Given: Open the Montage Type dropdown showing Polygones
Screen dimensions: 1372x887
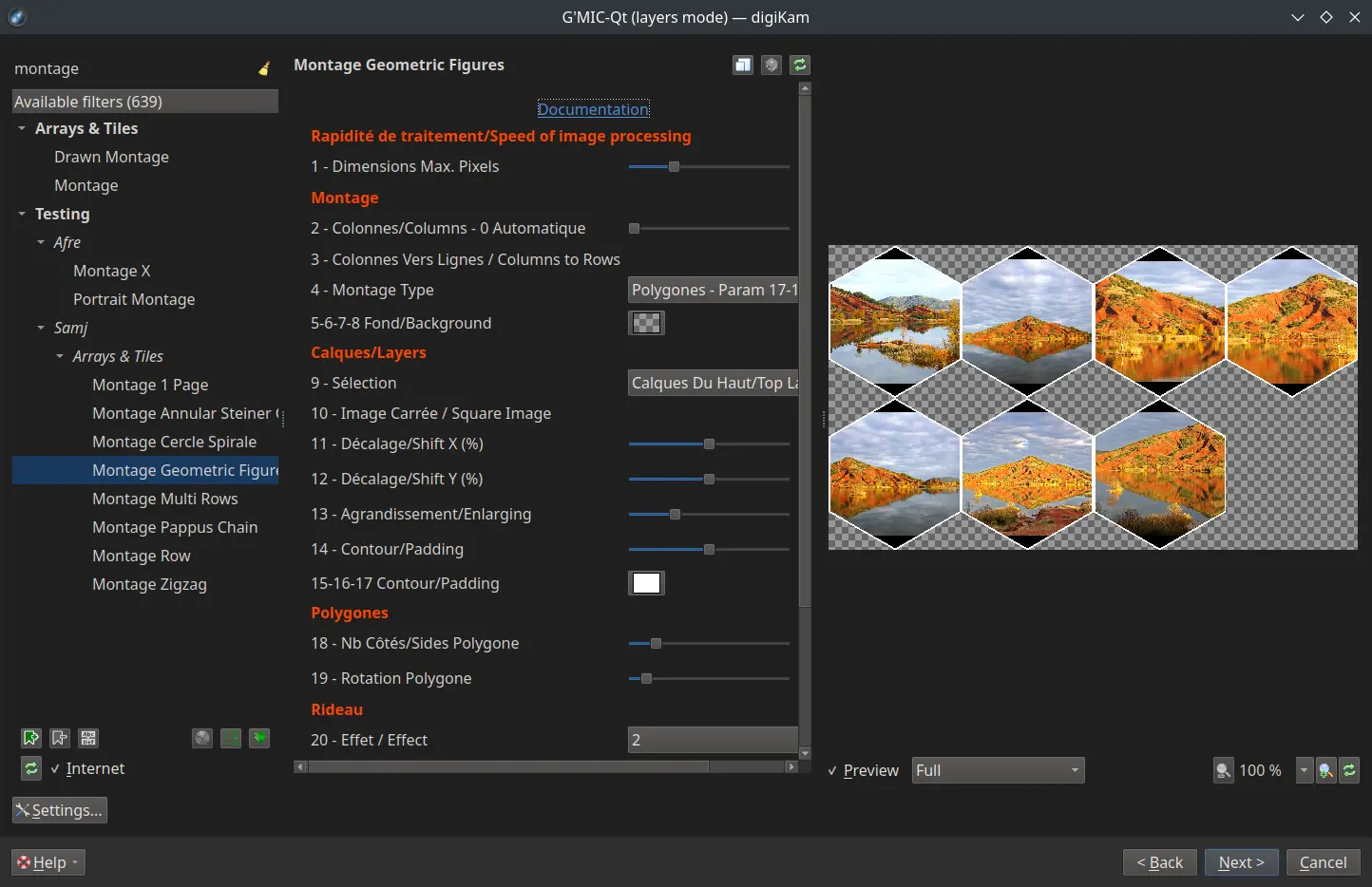Looking at the screenshot, I should pos(713,290).
